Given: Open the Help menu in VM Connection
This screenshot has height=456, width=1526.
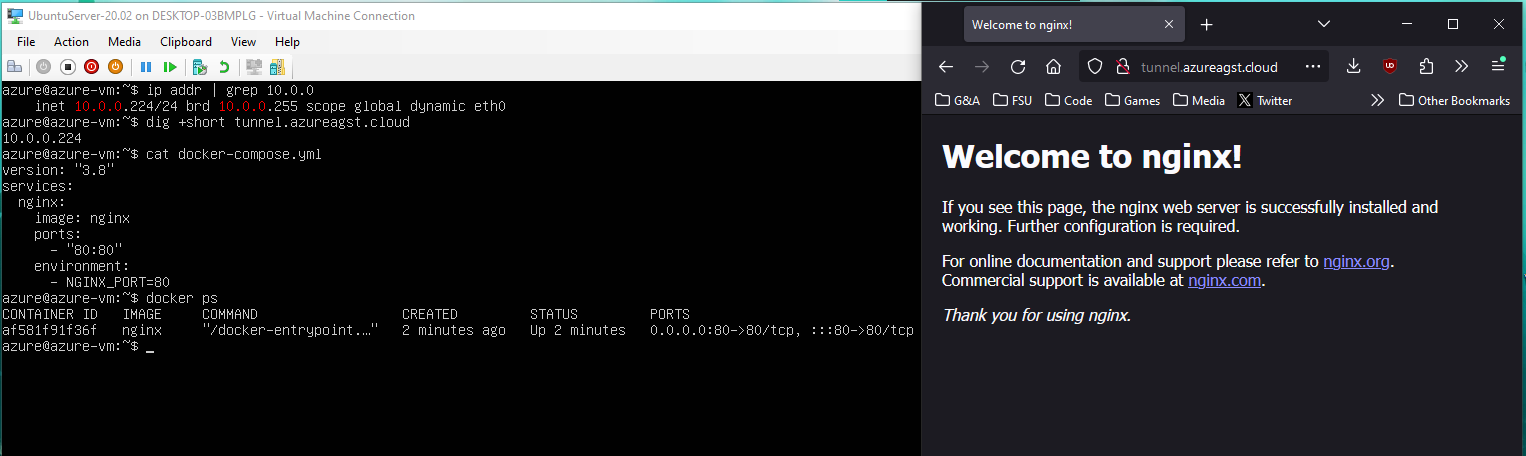Looking at the screenshot, I should click(x=287, y=42).
